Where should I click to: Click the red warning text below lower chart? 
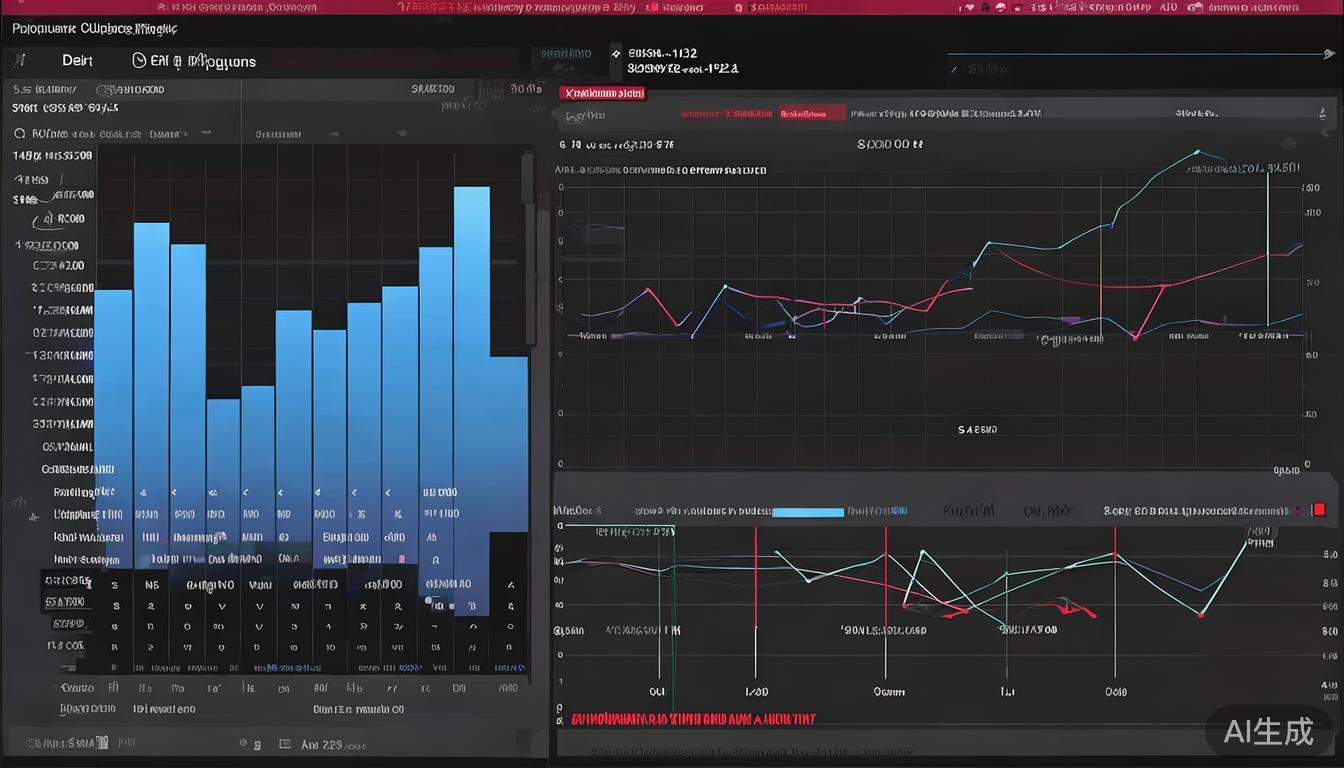click(692, 719)
